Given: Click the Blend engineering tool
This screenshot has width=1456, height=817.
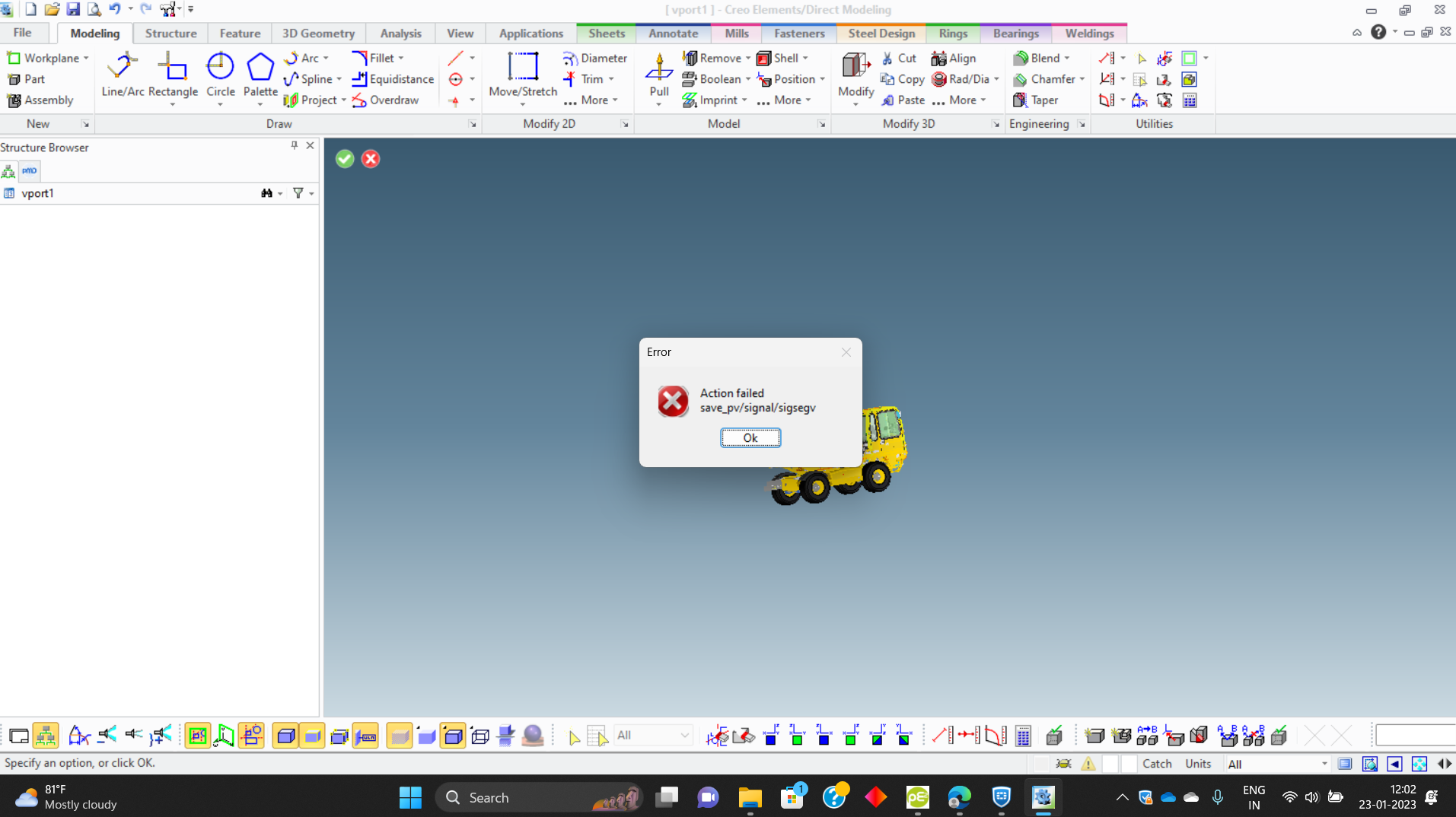Looking at the screenshot, I should [1043, 58].
